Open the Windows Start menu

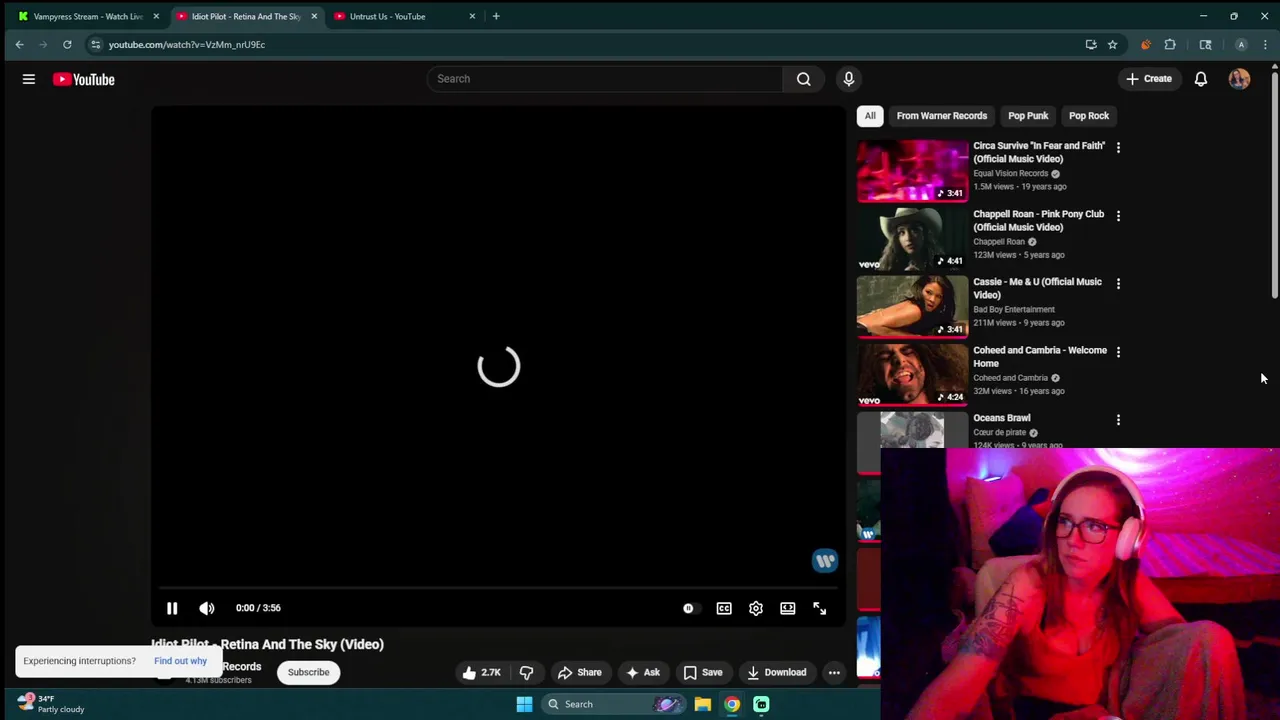click(x=524, y=704)
